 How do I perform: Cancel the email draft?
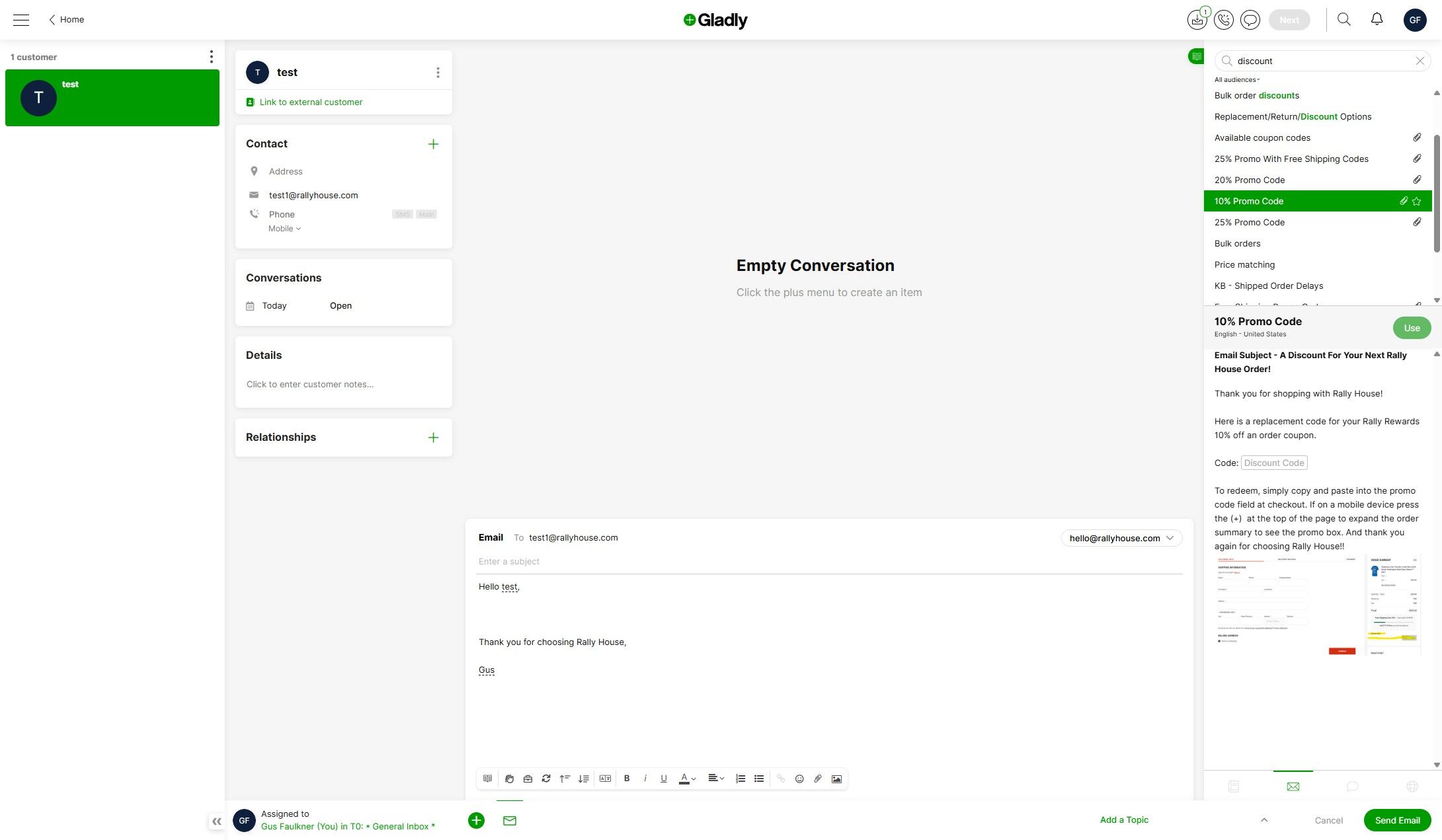pyautogui.click(x=1328, y=820)
